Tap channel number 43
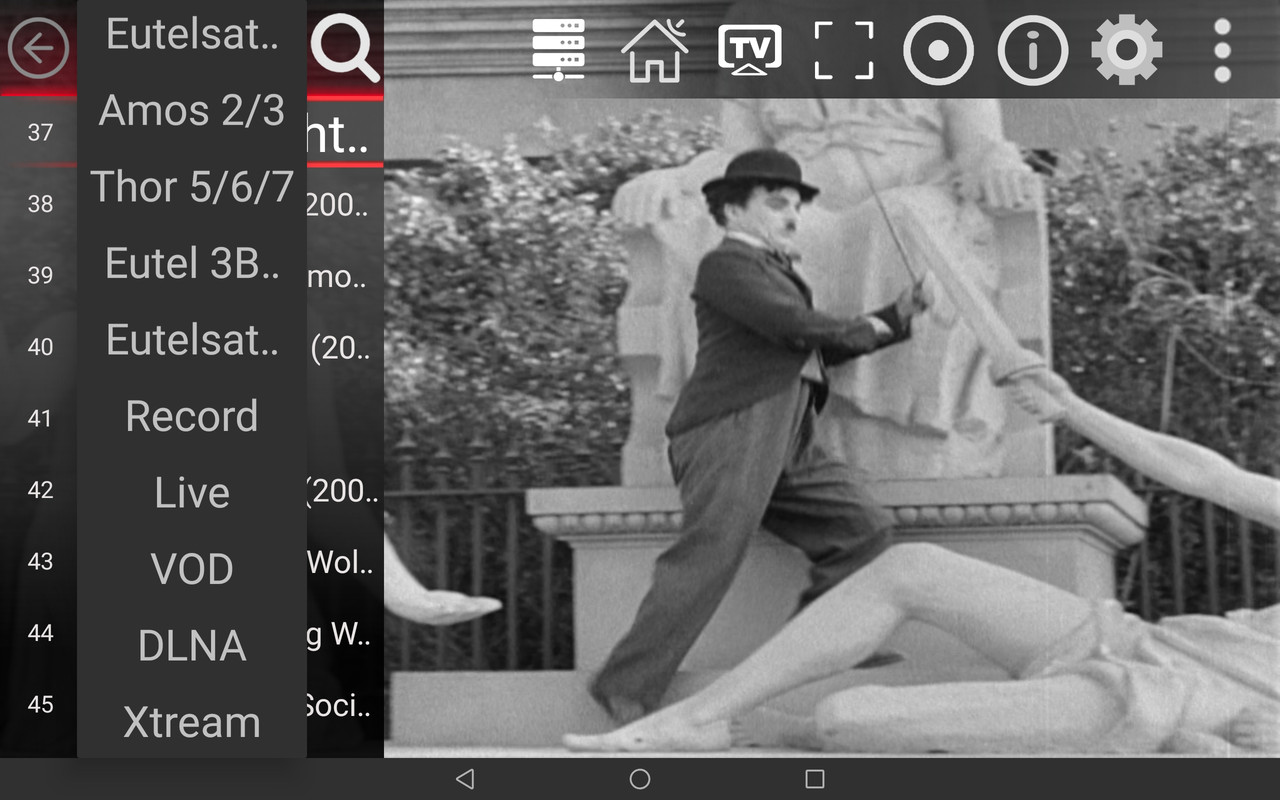1280x800 pixels. [x=40, y=562]
